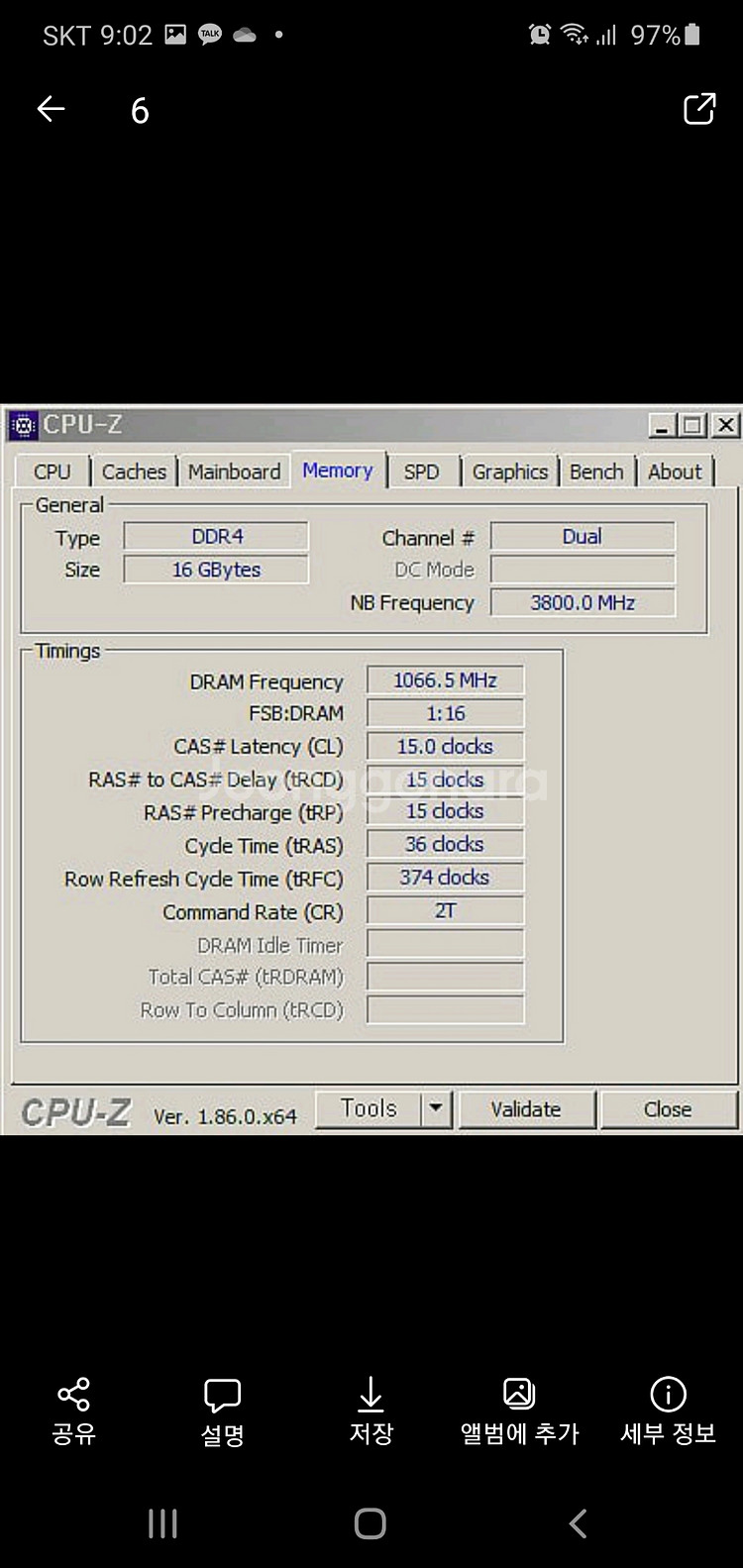Expand the Tools dropdown arrow
Image resolution: width=743 pixels, height=1568 pixels.
[436, 1108]
